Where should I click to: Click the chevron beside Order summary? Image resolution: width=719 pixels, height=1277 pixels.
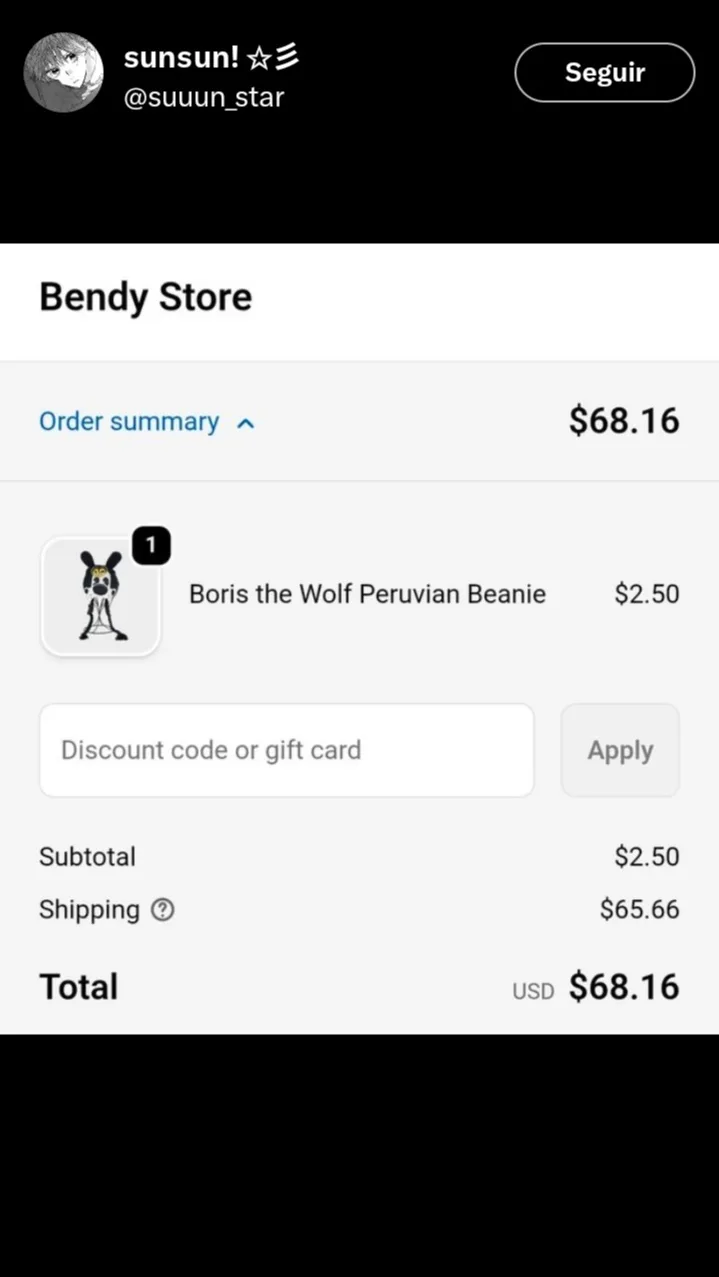click(246, 423)
